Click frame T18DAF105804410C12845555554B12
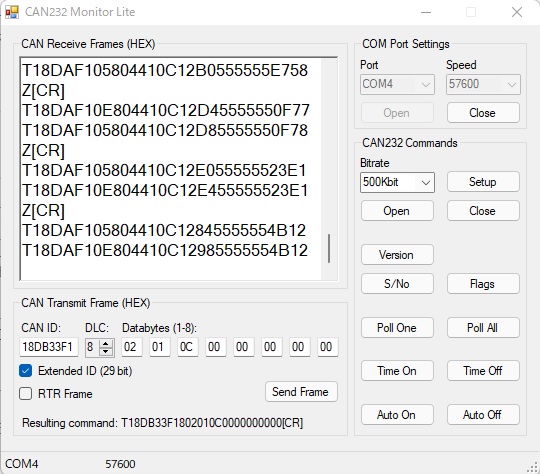The width and height of the screenshot is (540, 474). pos(164,230)
